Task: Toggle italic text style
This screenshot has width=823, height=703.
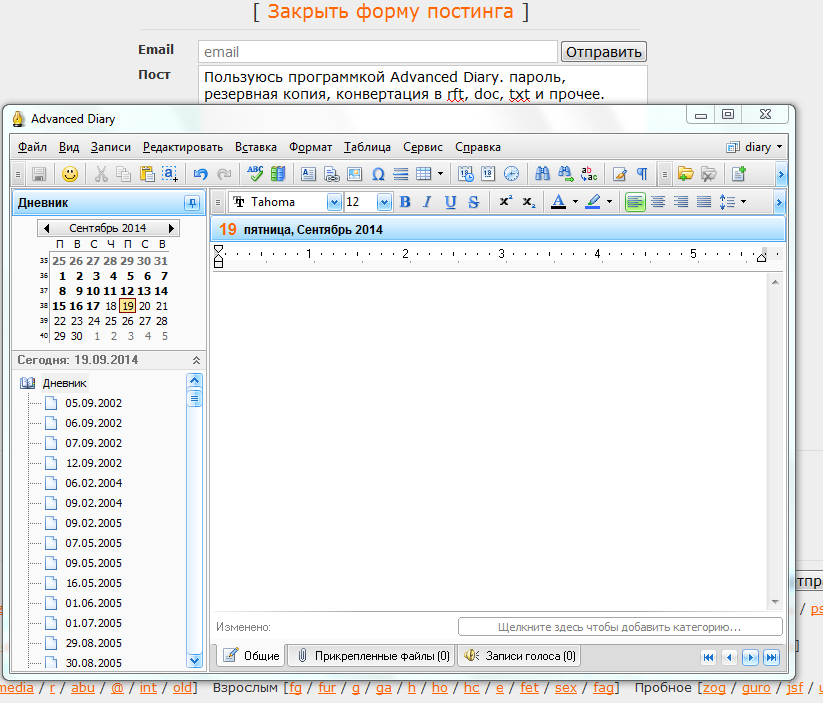Action: click(427, 202)
